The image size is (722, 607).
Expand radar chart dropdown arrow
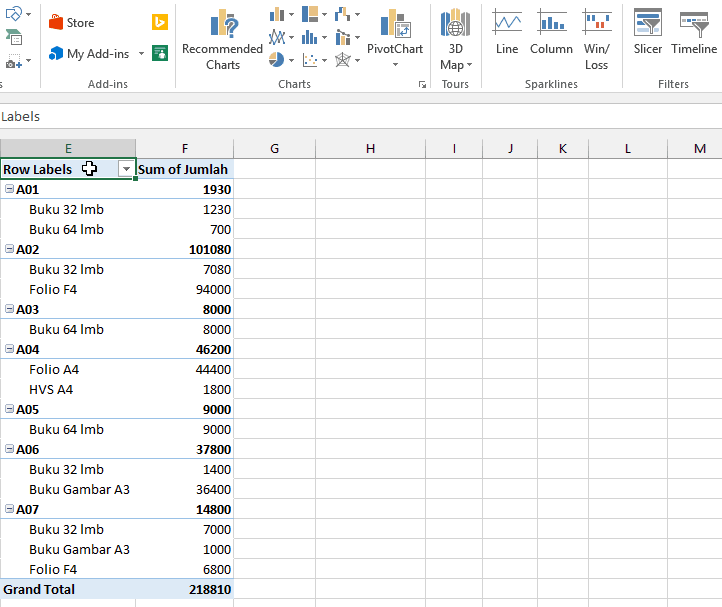pos(357,60)
